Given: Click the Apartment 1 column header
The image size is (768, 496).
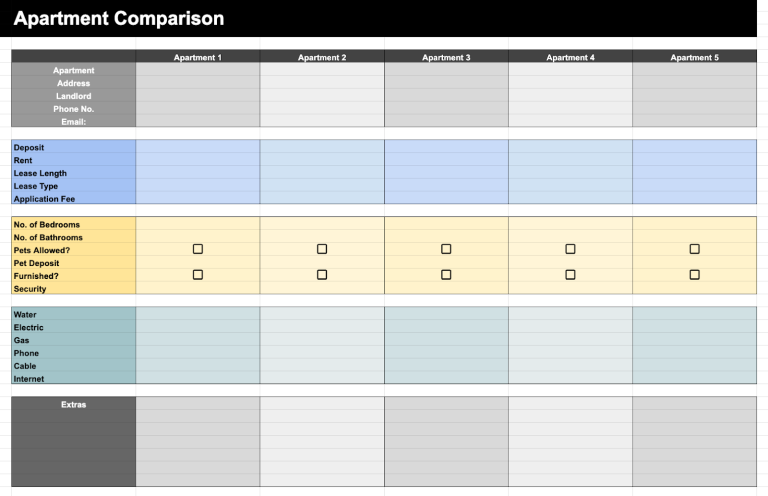Looking at the screenshot, I should point(198,57).
